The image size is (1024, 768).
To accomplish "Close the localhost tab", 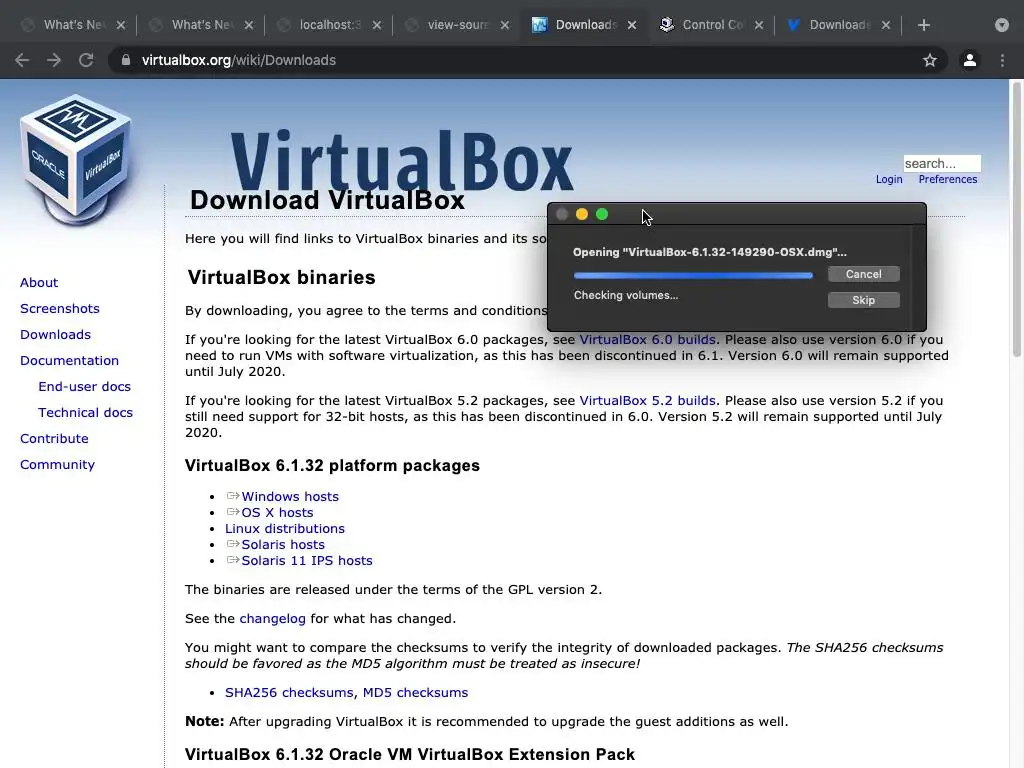I will click(377, 25).
